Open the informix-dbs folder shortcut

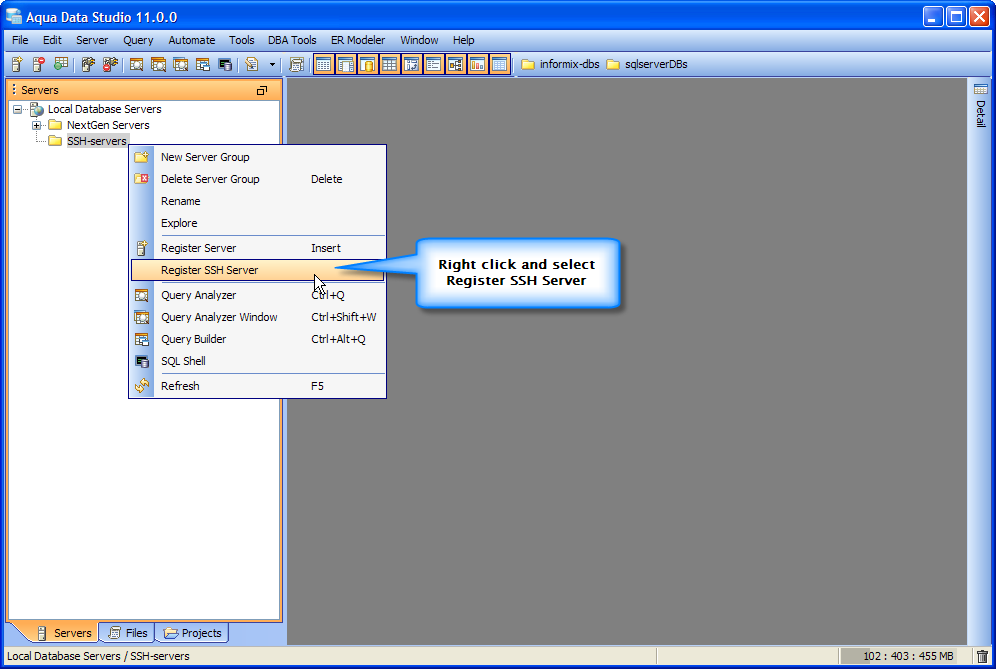pos(560,64)
